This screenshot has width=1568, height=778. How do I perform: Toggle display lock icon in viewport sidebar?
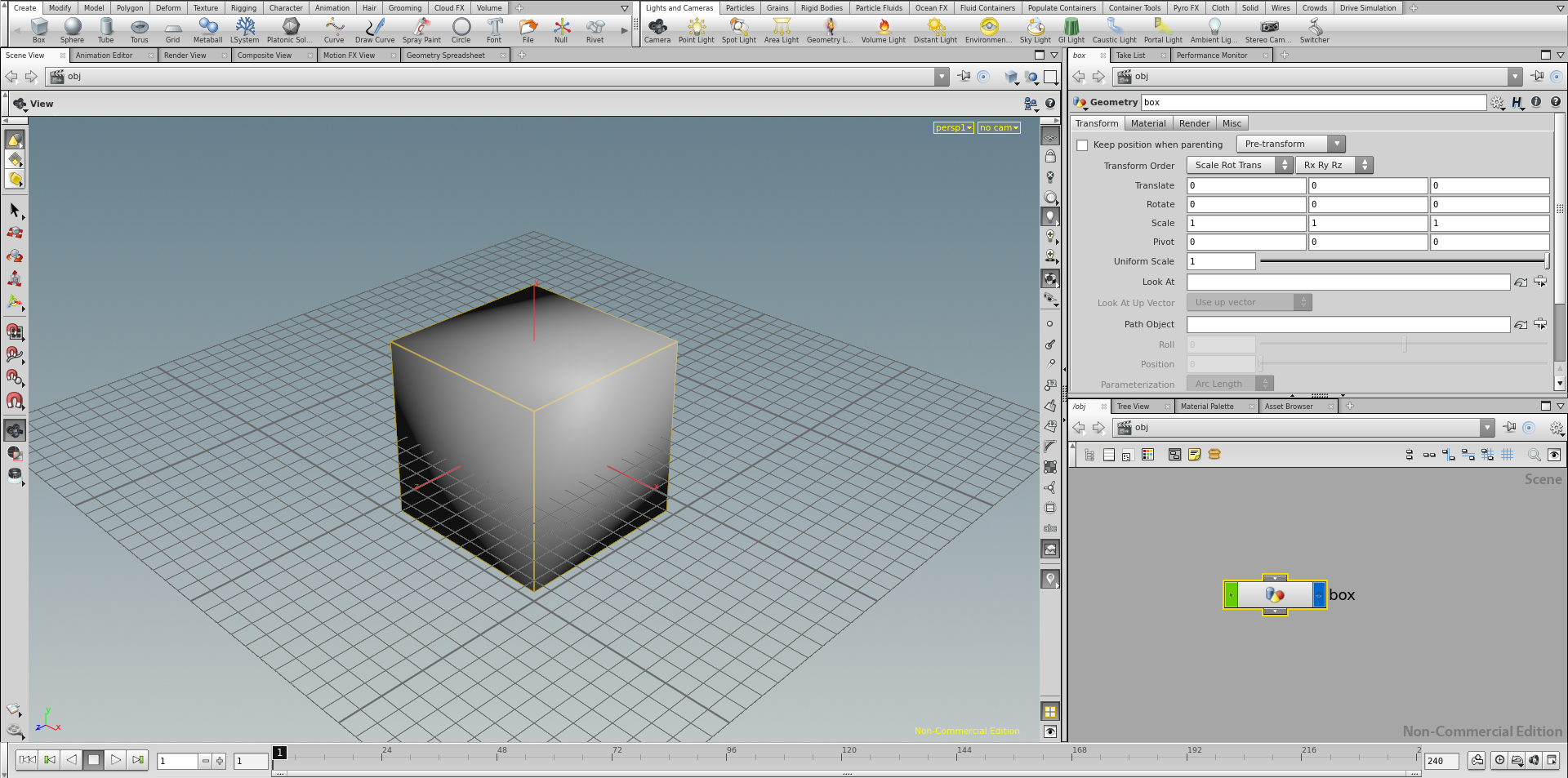click(x=1050, y=156)
